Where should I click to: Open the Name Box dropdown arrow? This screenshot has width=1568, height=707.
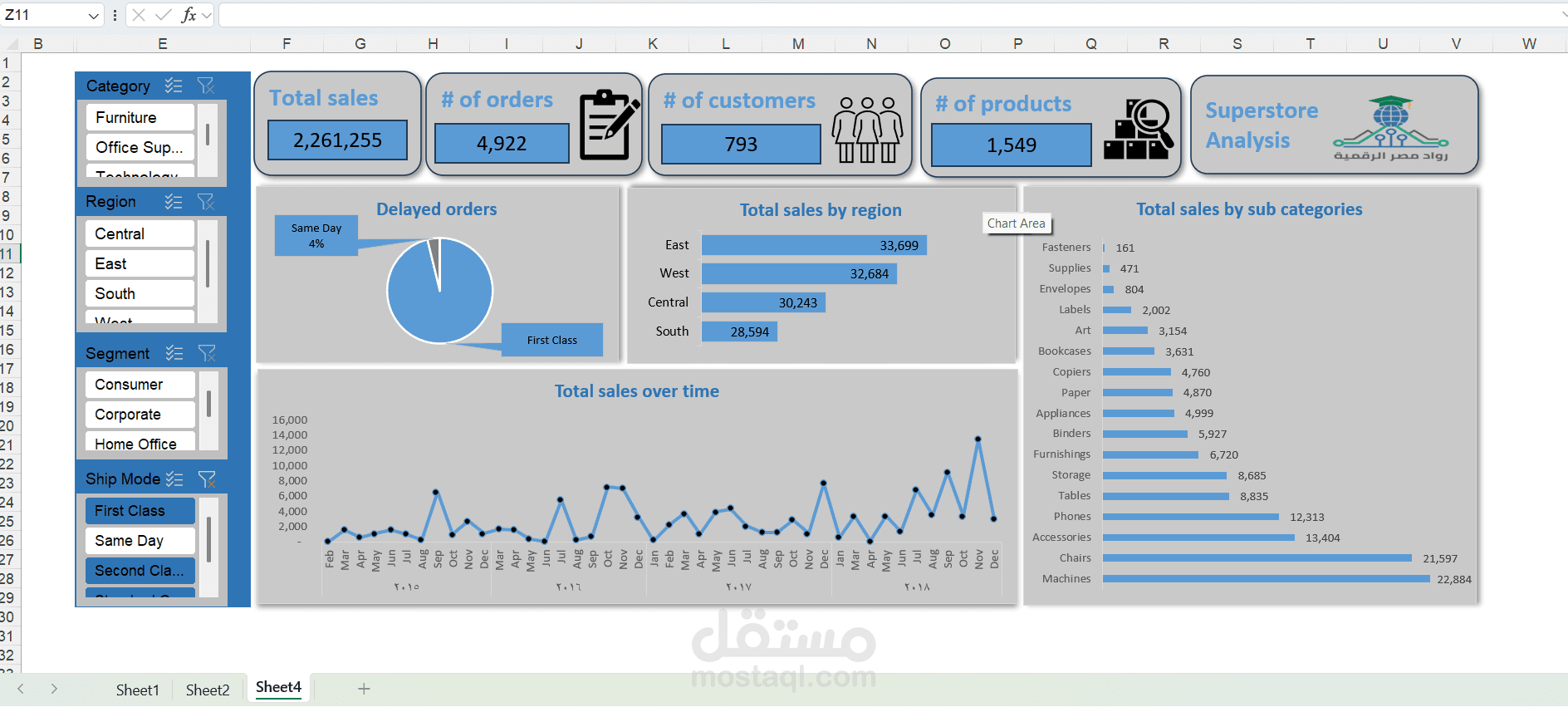(x=93, y=15)
